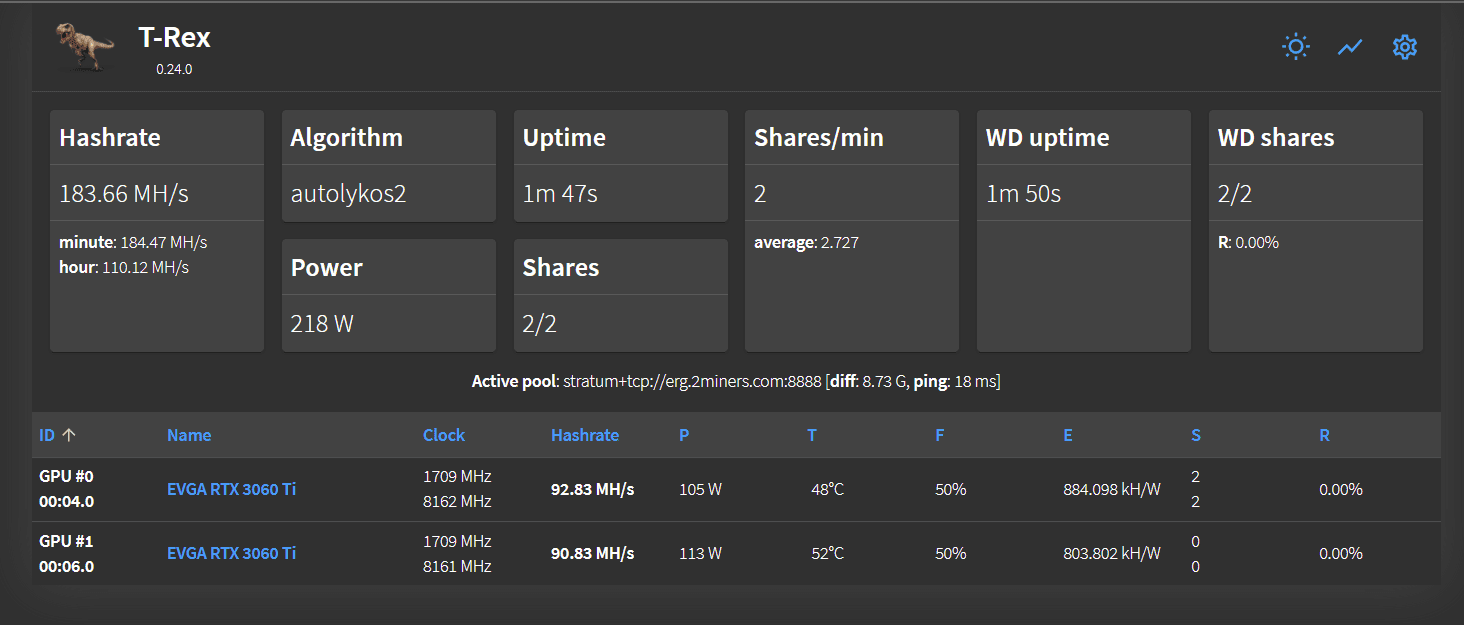Select total hashrate 183.66 MH/s
This screenshot has height=625, width=1464.
(124, 193)
